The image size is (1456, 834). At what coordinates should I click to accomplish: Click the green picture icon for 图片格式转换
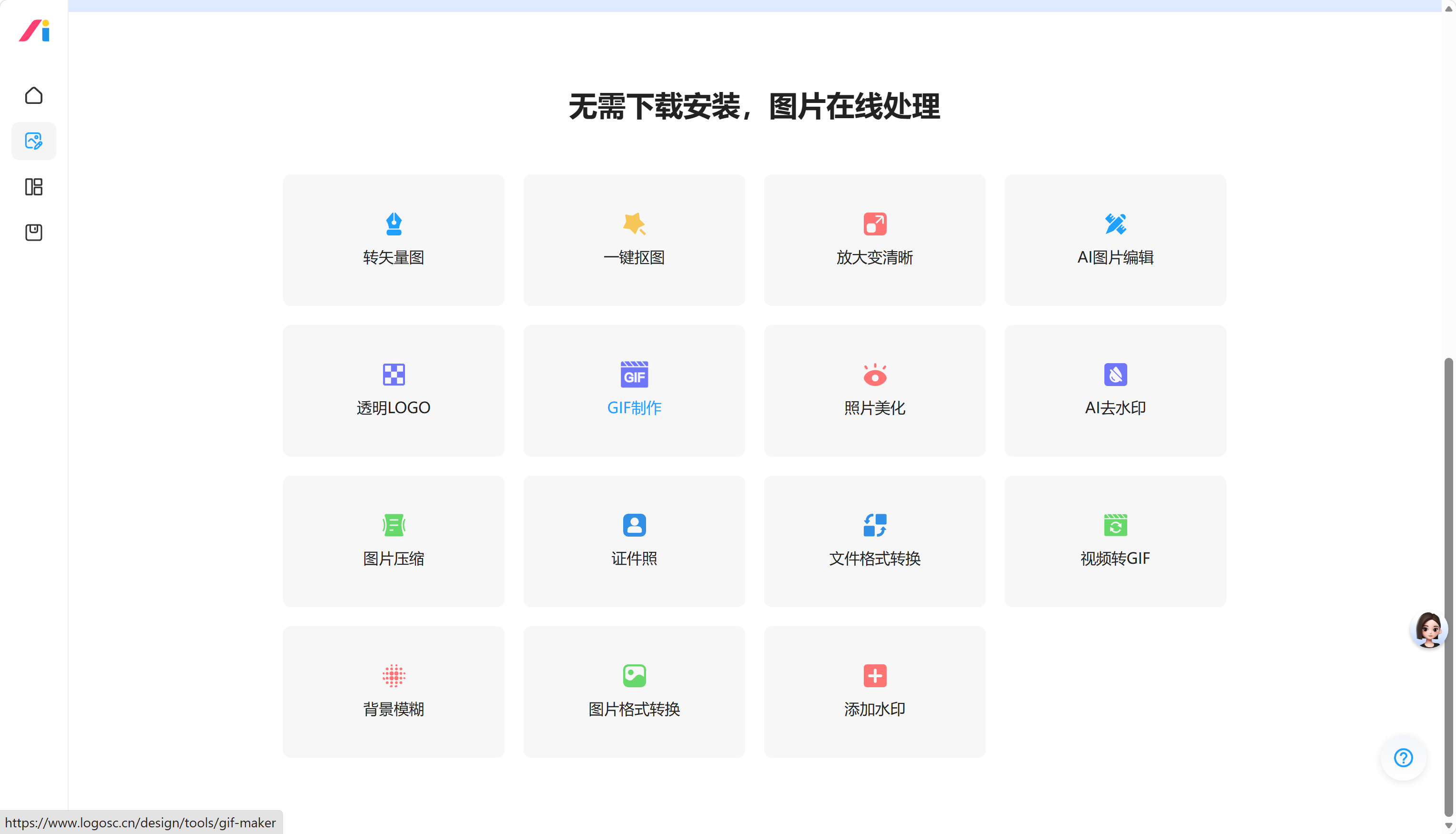pos(635,675)
